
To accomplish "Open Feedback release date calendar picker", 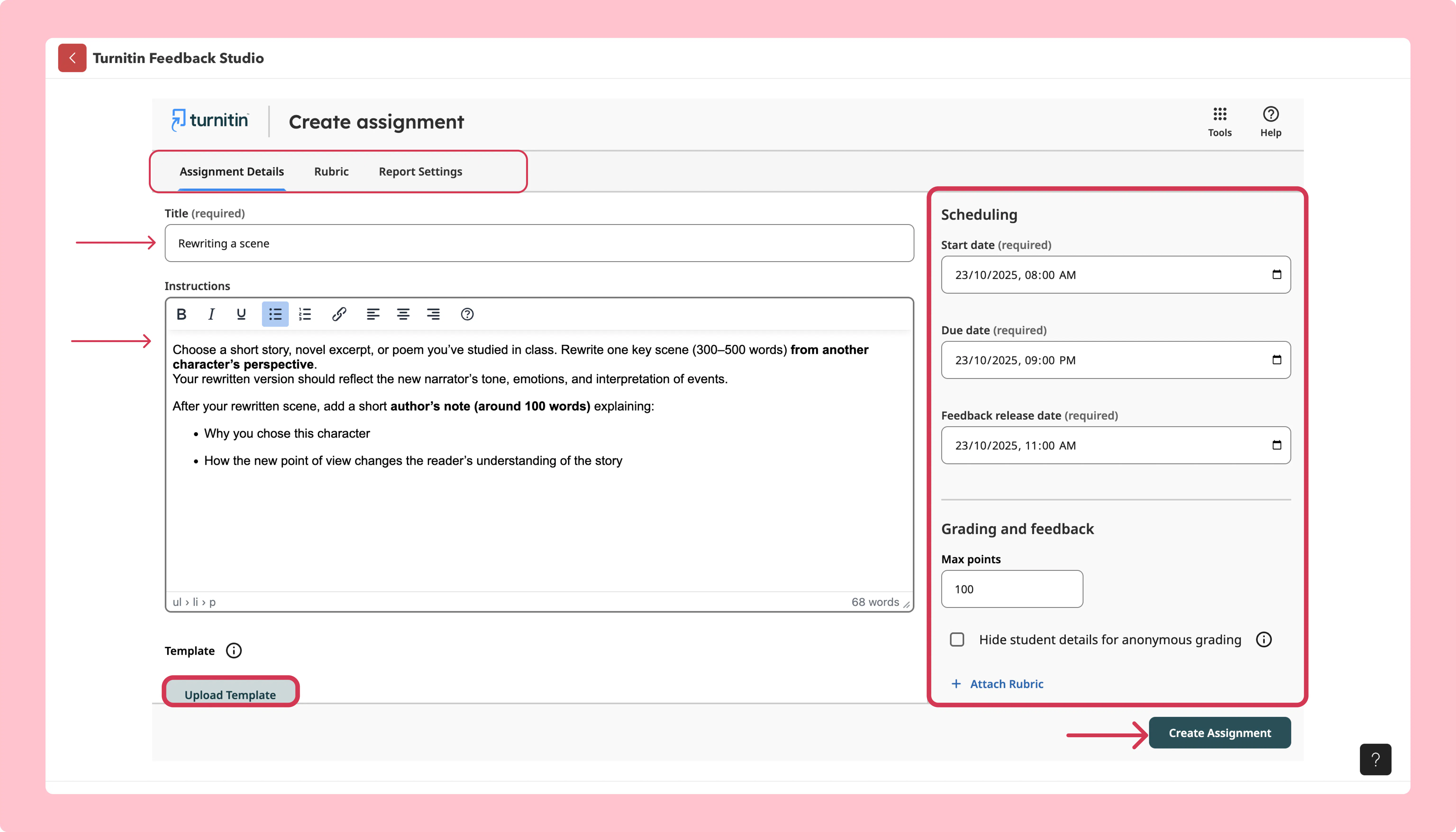I will [x=1277, y=445].
